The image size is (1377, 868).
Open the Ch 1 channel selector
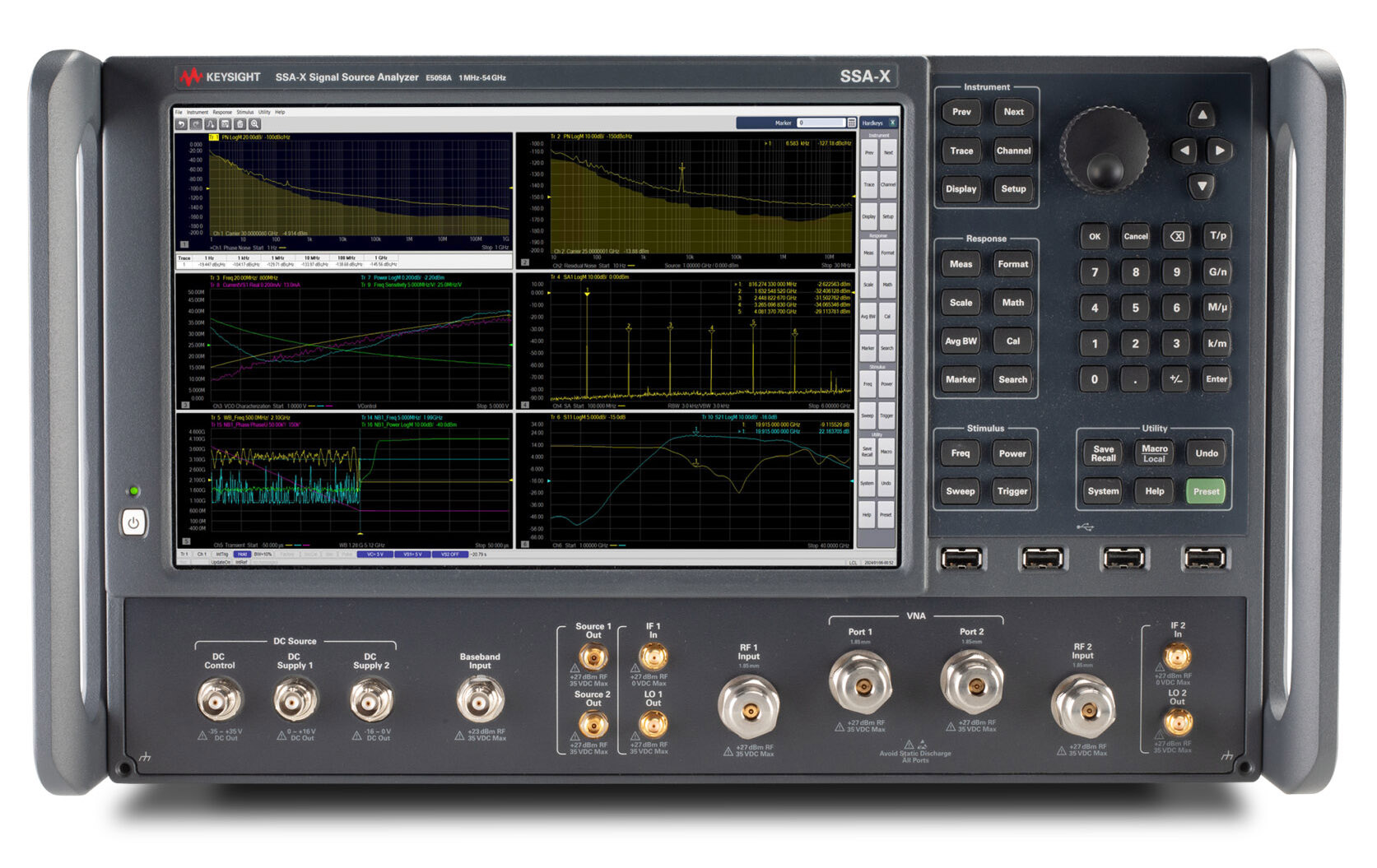(202, 554)
